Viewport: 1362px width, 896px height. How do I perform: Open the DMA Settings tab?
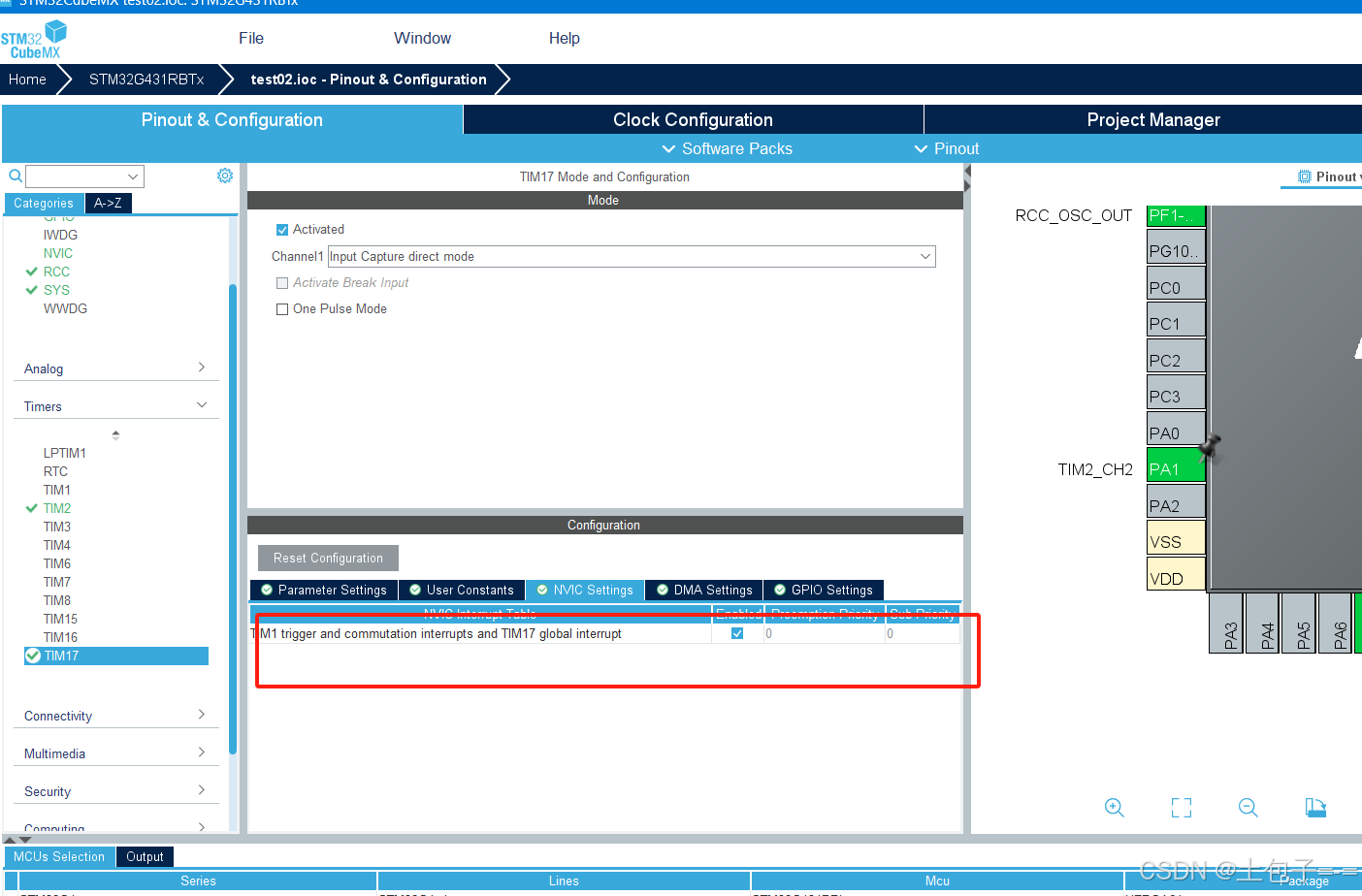tap(704, 590)
